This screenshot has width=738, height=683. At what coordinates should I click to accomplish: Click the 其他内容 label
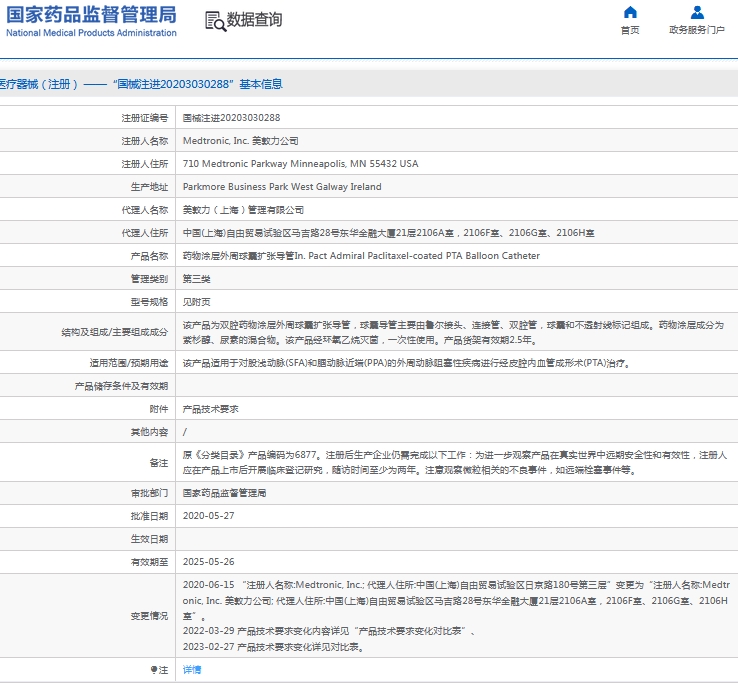click(149, 432)
